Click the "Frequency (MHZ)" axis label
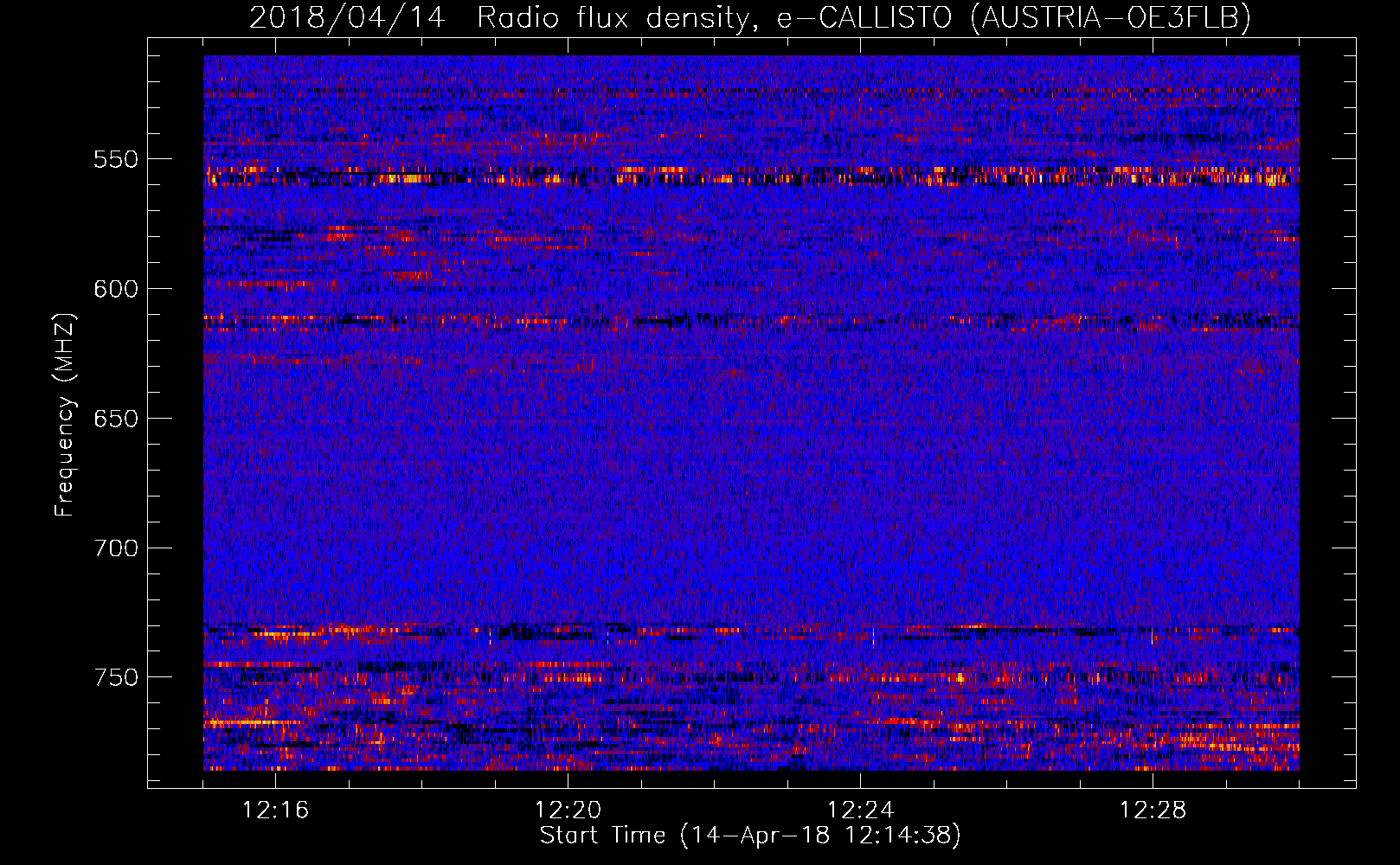This screenshot has height=865, width=1400. (65, 414)
